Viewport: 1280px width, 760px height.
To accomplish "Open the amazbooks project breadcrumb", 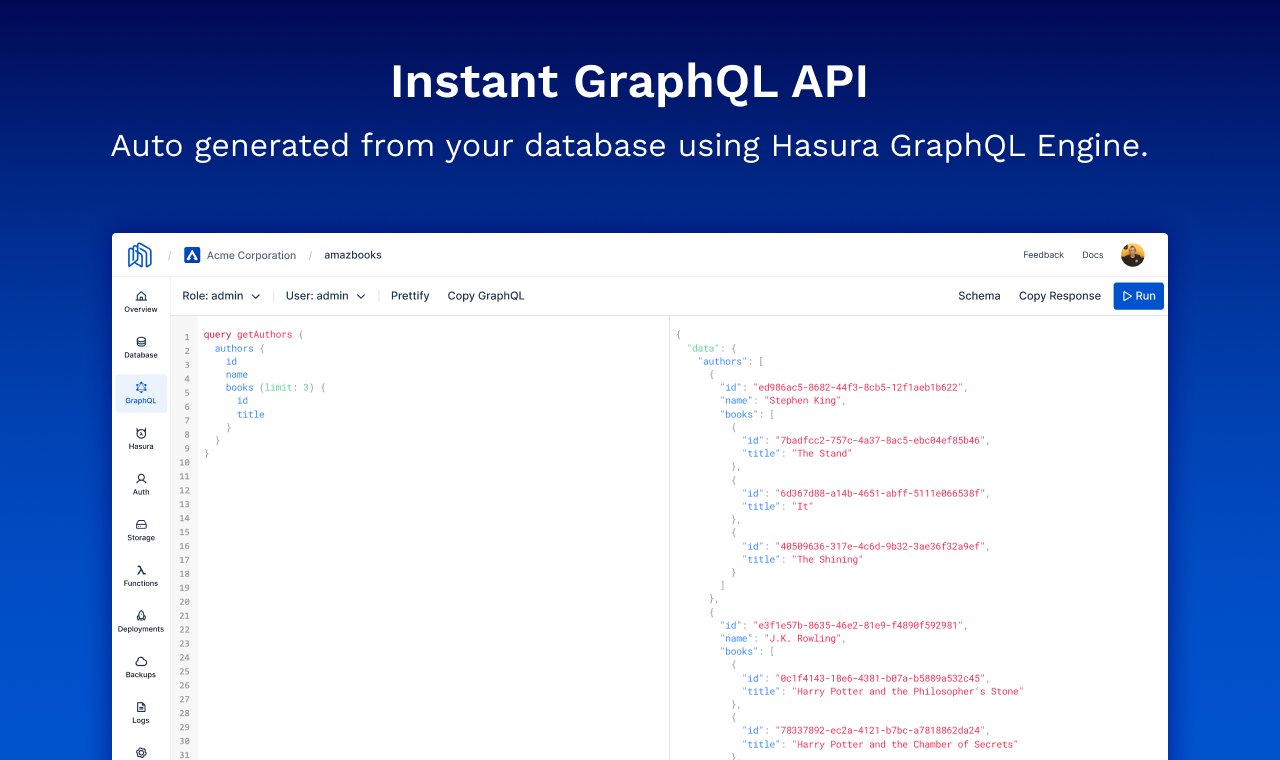I will click(353, 255).
